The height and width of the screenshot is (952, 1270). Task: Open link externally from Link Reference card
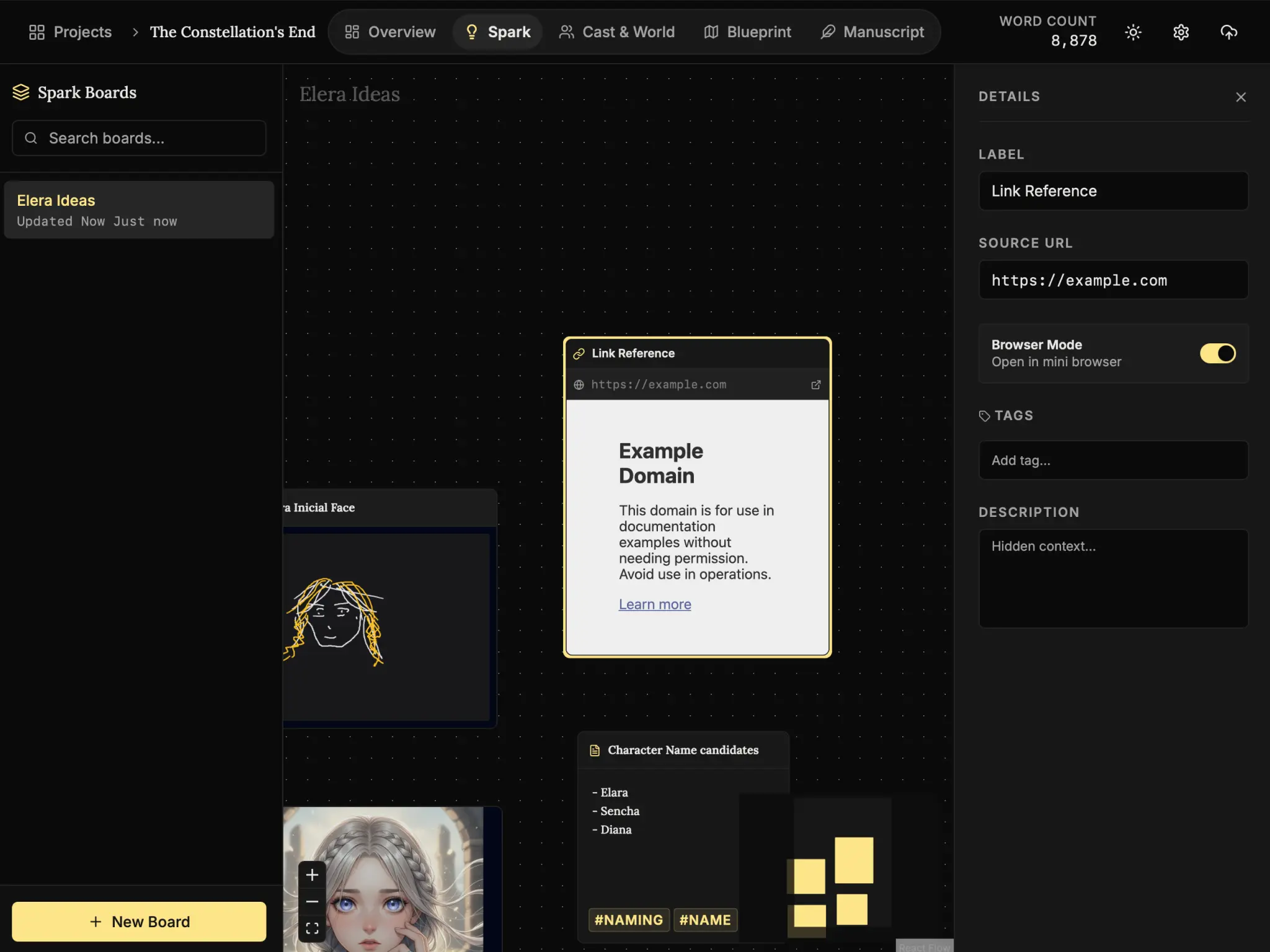tap(815, 385)
